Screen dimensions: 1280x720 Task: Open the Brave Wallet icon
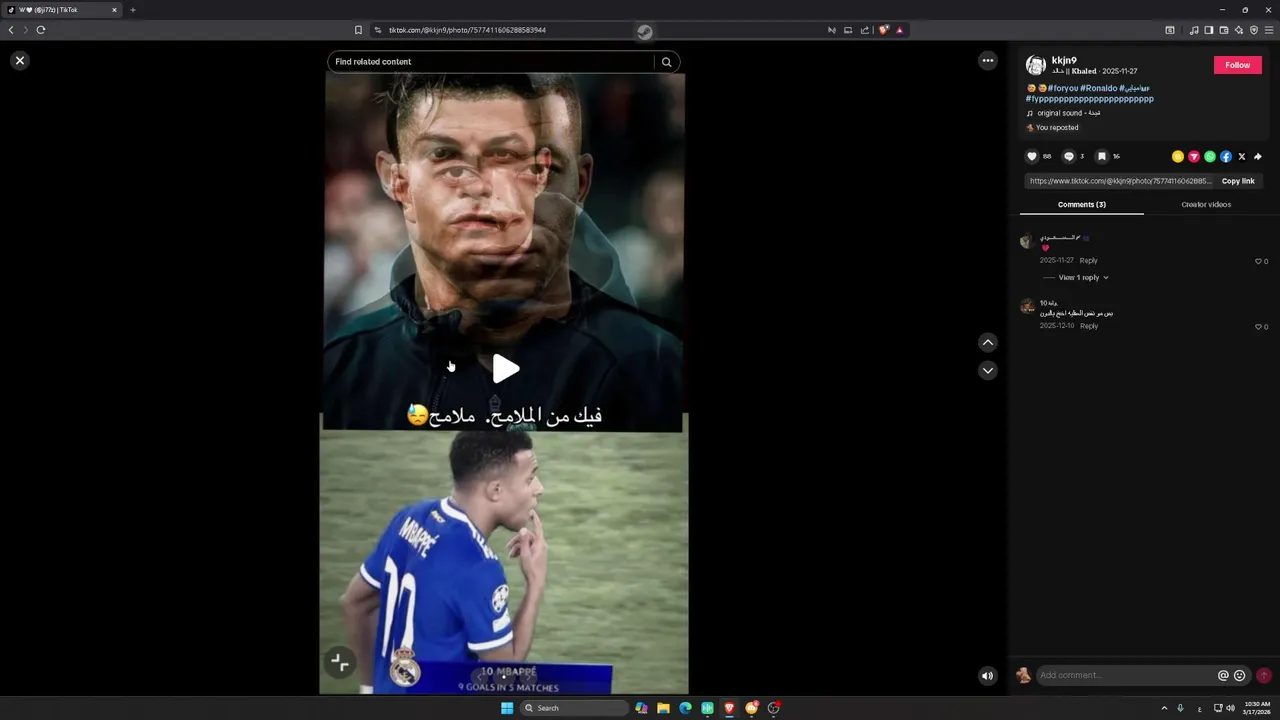click(x=1223, y=30)
